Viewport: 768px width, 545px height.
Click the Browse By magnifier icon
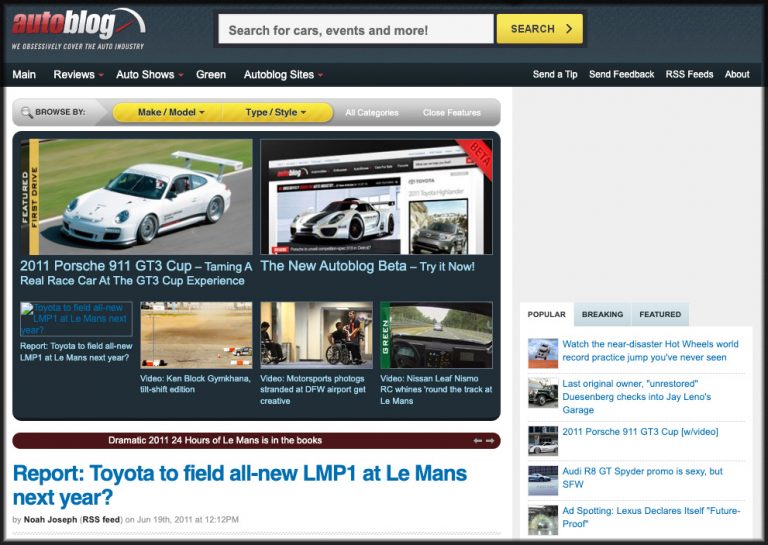(x=26, y=112)
